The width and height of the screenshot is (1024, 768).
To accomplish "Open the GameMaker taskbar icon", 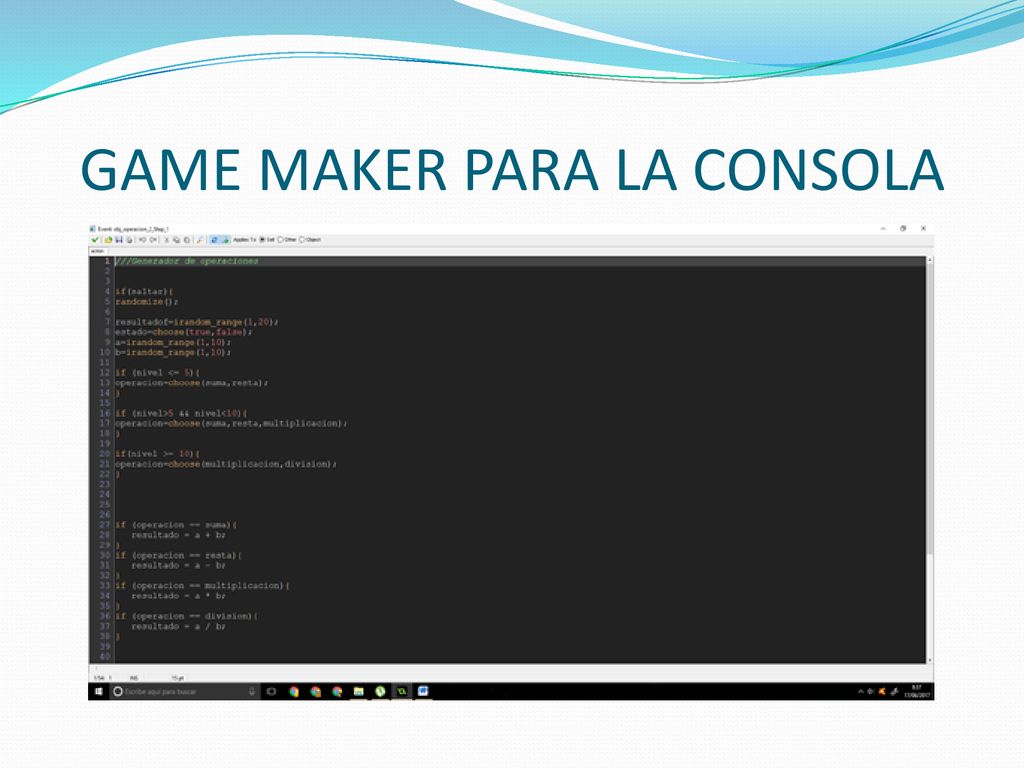I will click(402, 692).
